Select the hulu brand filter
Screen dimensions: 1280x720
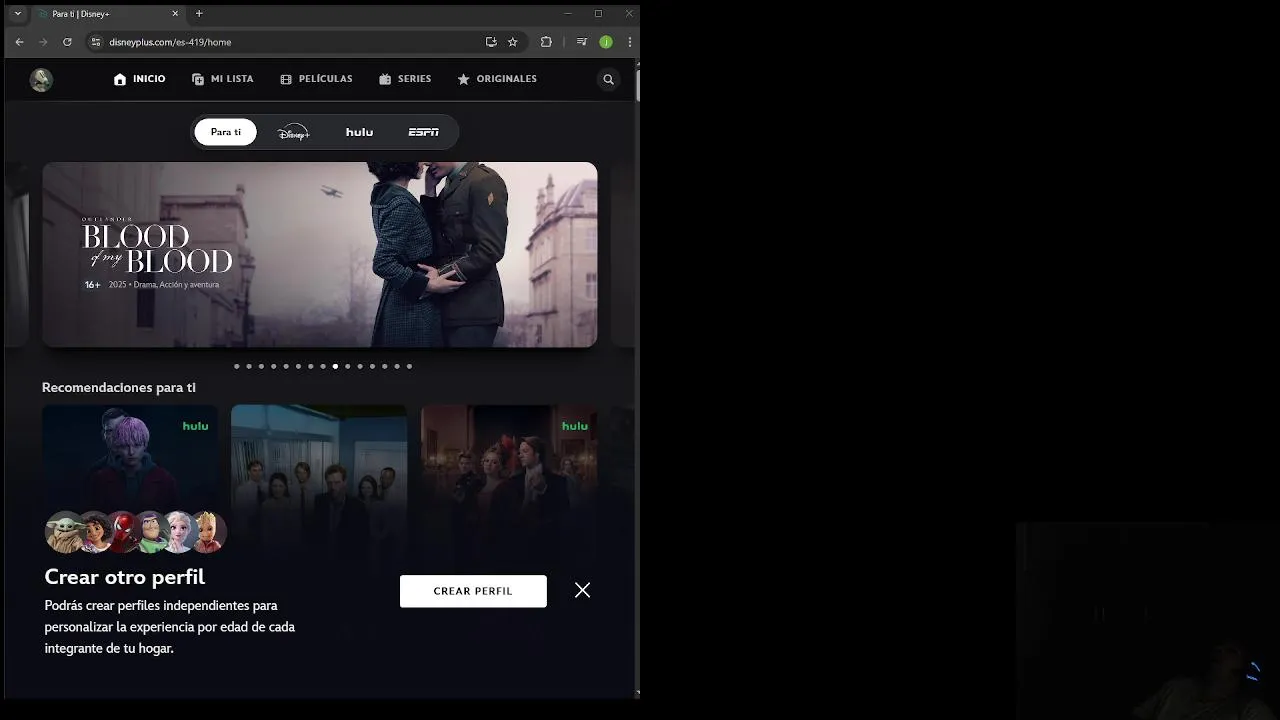tap(359, 132)
